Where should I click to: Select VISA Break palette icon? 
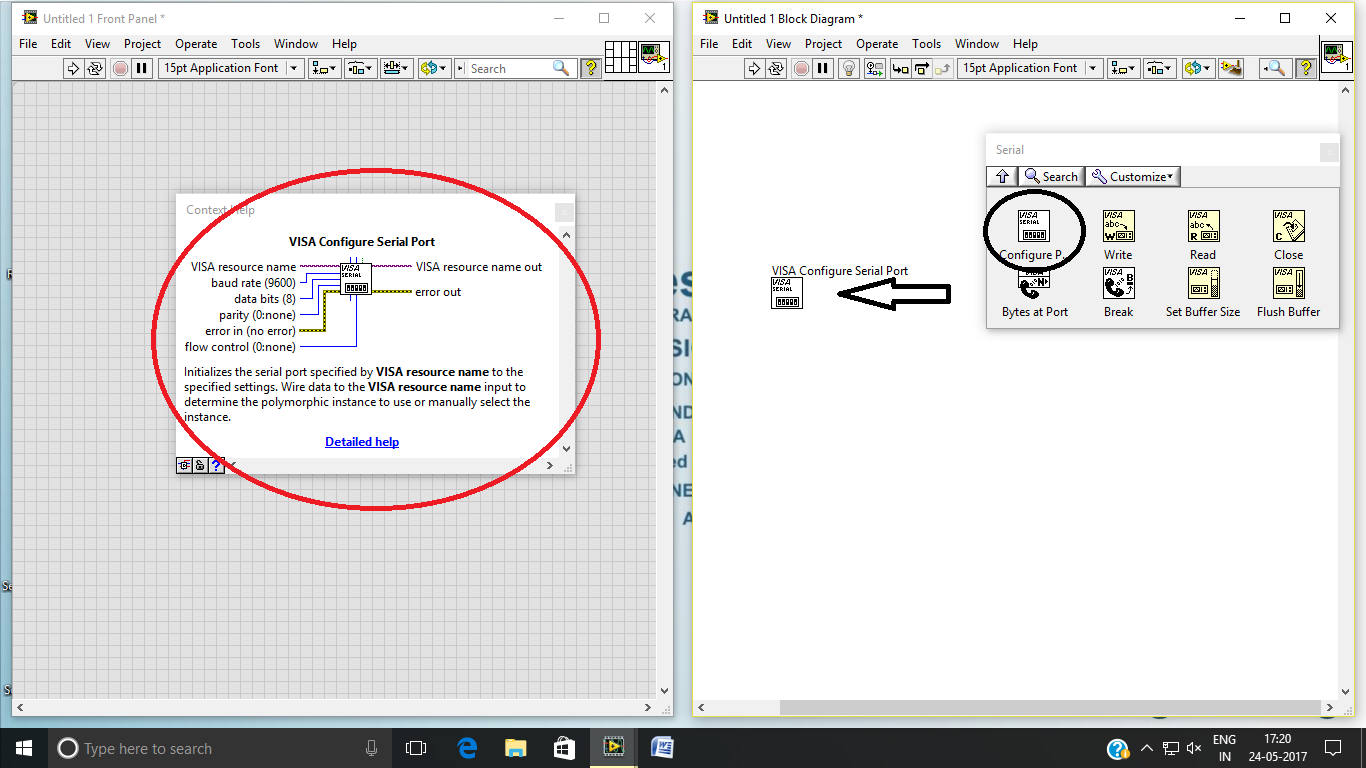(1118, 284)
